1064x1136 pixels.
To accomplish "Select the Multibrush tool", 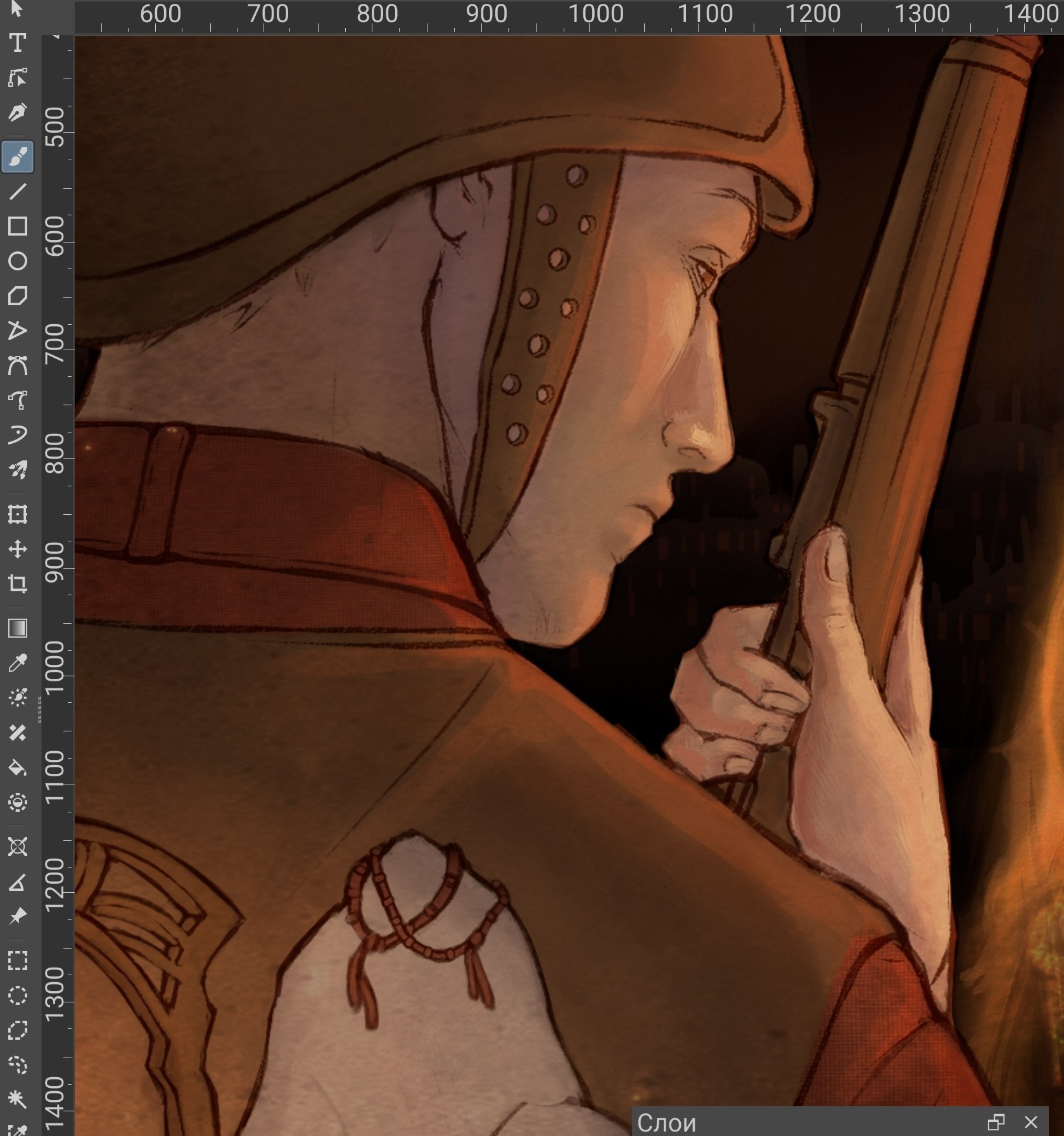I will [17, 470].
